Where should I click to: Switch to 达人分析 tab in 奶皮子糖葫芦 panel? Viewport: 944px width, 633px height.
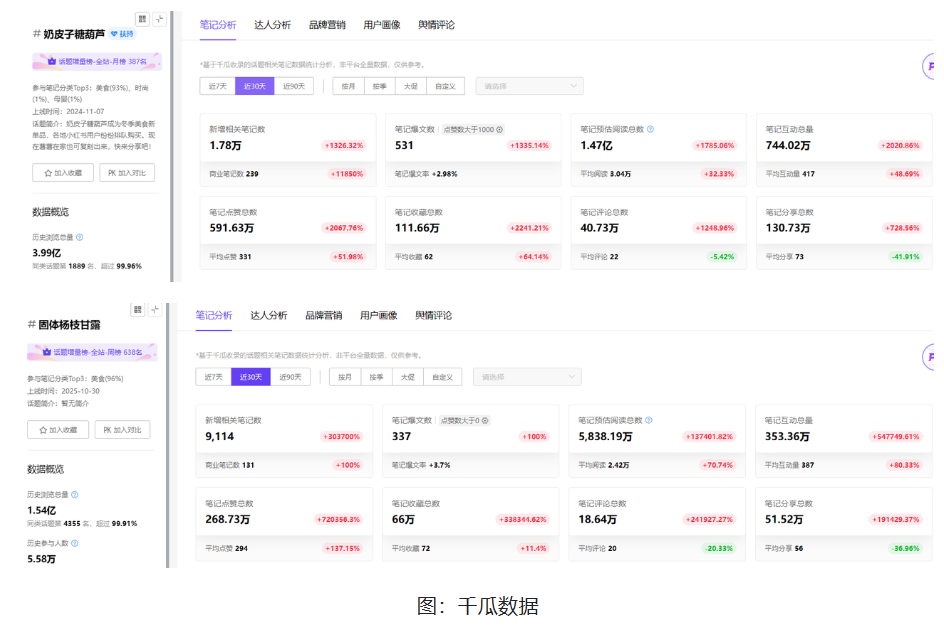point(272,24)
